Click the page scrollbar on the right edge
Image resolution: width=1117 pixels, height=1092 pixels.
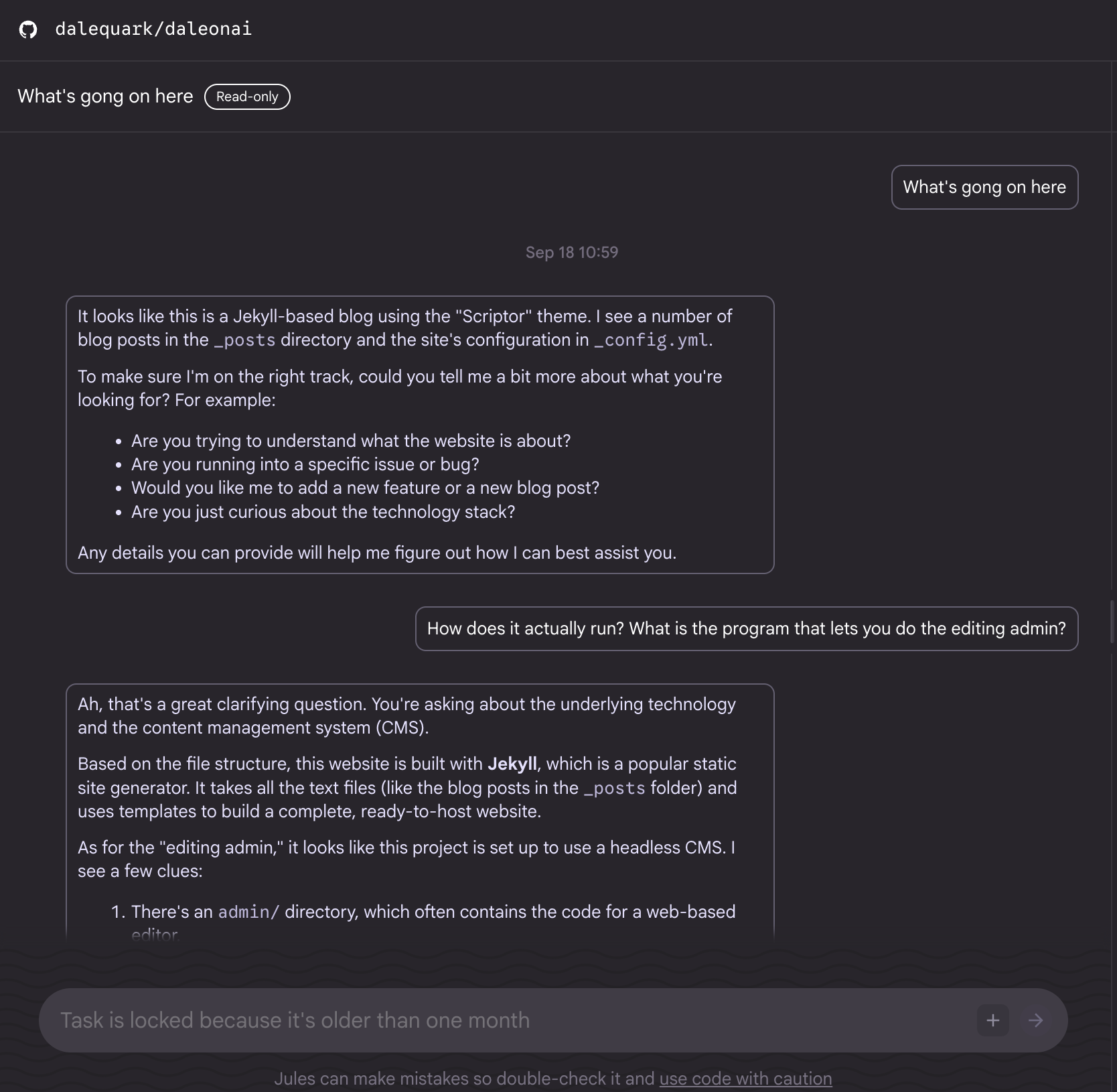tap(1112, 622)
